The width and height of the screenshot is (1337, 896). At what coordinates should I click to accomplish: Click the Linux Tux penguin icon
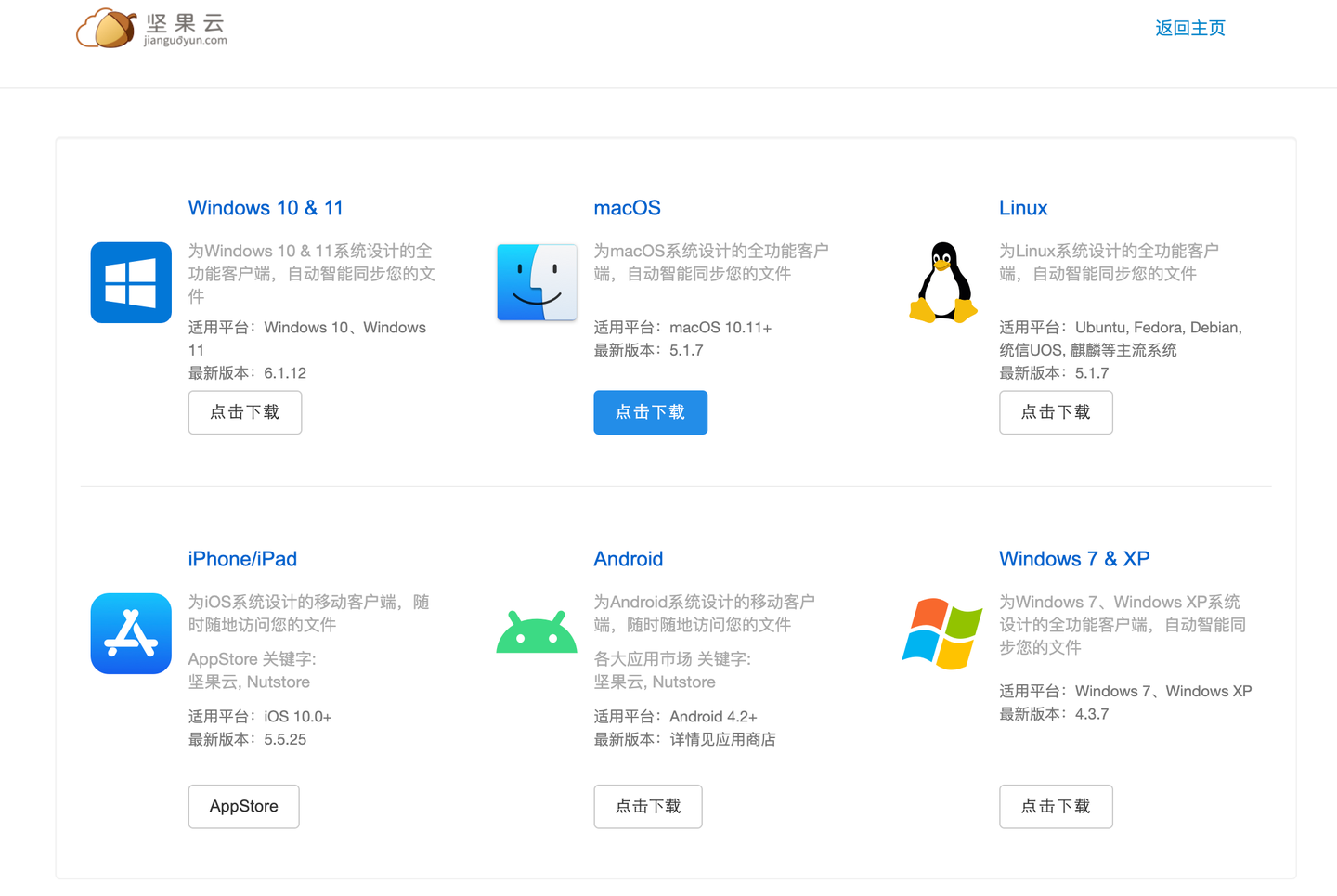click(x=942, y=282)
